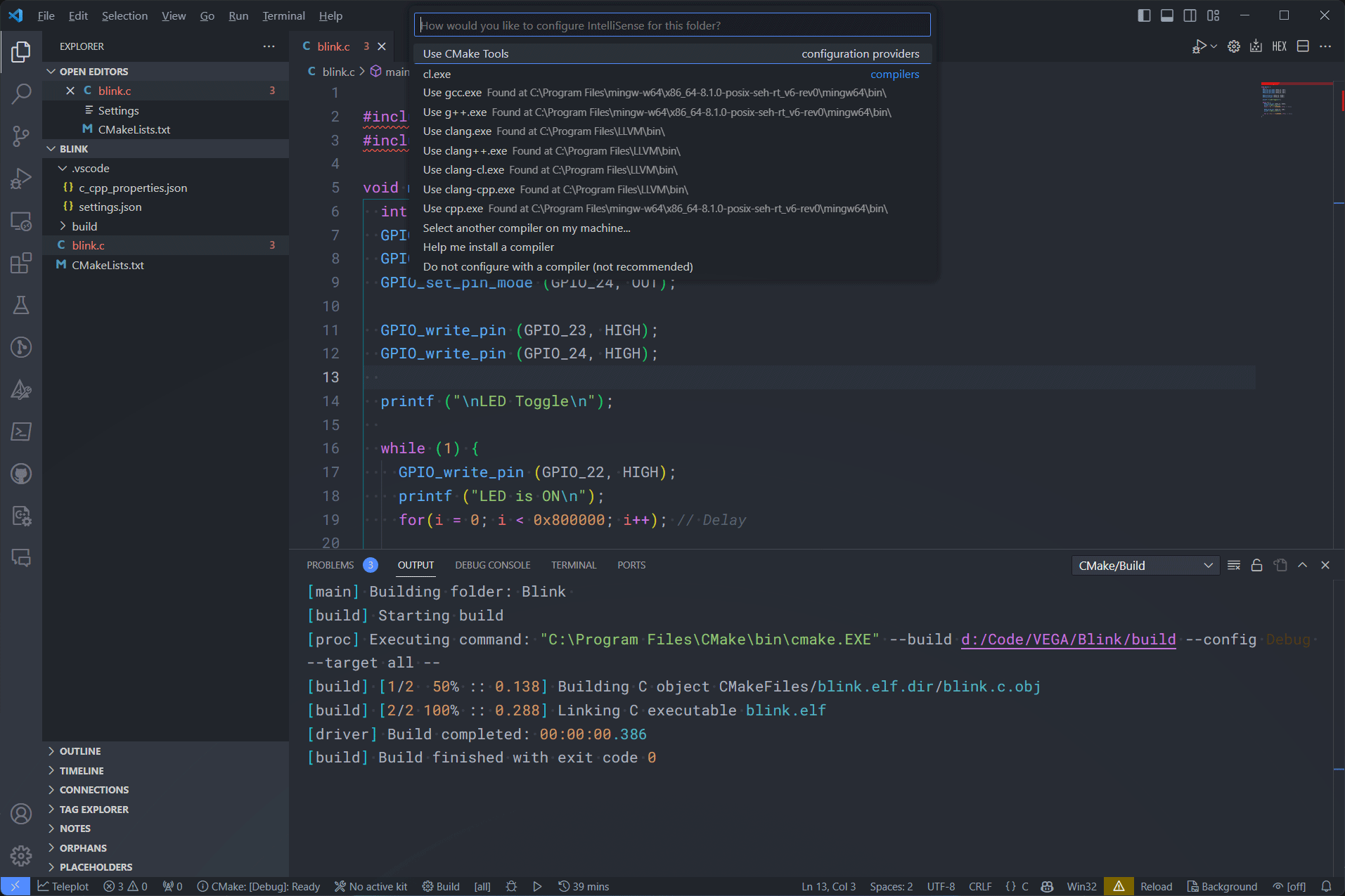Viewport: 1345px width, 896px height.
Task: Expand the CONNECTIONS section
Action: click(165, 790)
